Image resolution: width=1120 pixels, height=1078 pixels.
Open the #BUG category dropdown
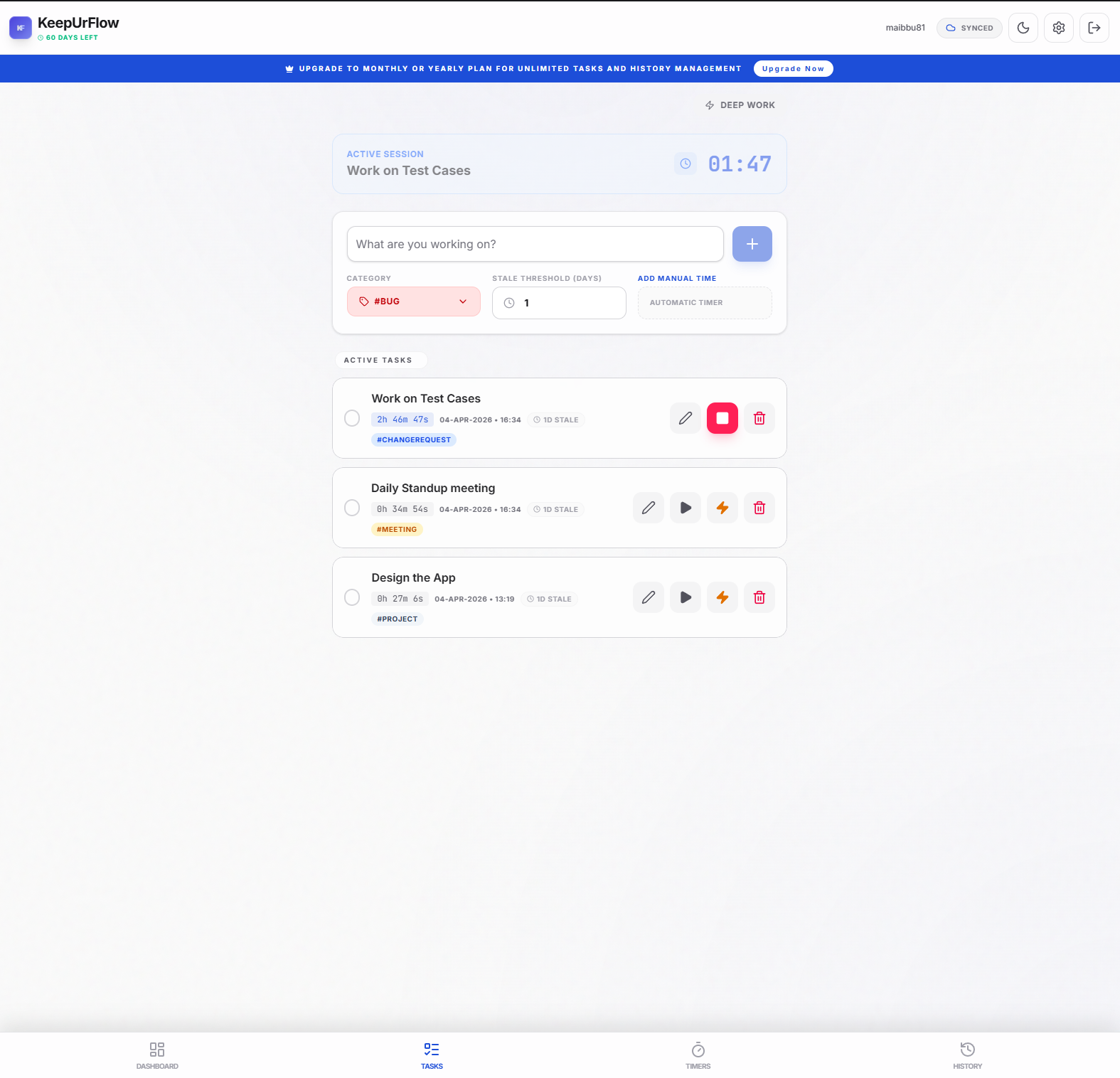click(414, 301)
